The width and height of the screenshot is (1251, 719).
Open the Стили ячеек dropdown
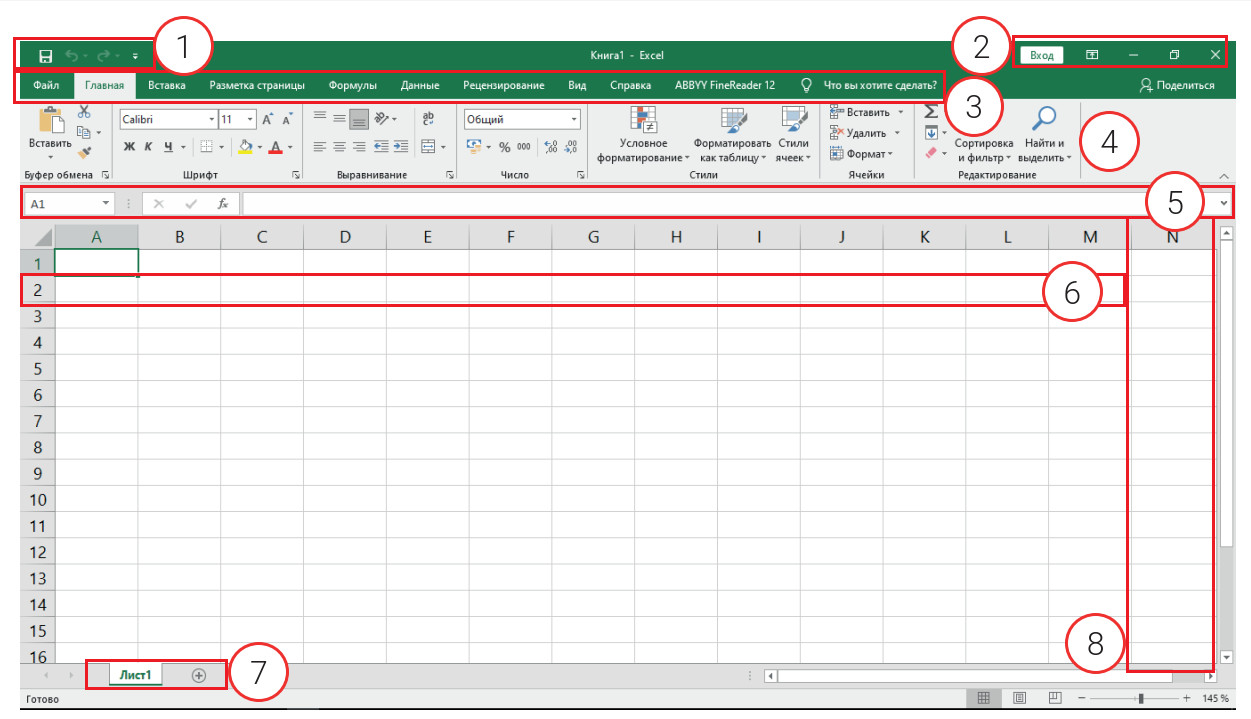coord(793,133)
